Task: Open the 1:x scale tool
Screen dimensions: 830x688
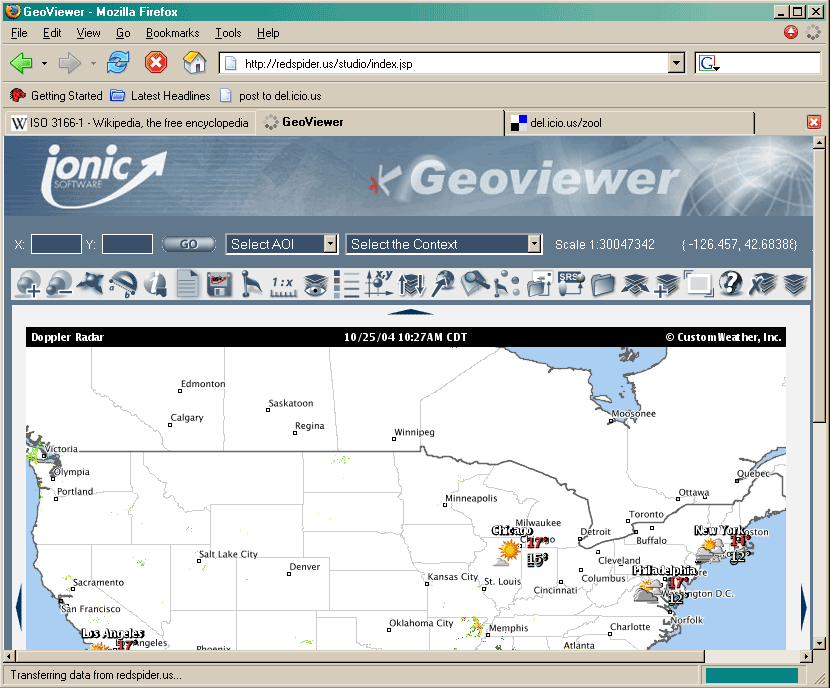Action: [283, 285]
